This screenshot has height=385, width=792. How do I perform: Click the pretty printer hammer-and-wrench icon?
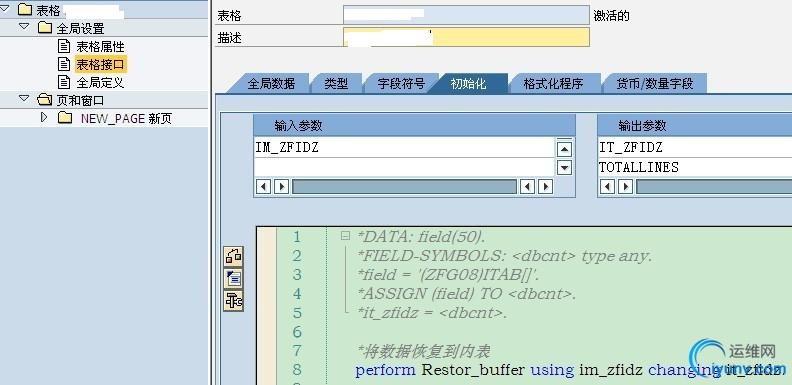coord(233,301)
